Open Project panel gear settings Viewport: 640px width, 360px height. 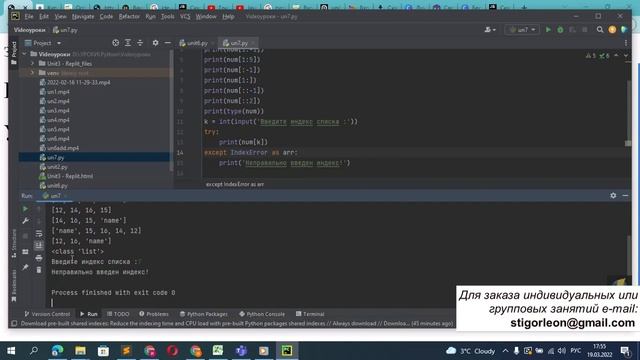(155, 43)
